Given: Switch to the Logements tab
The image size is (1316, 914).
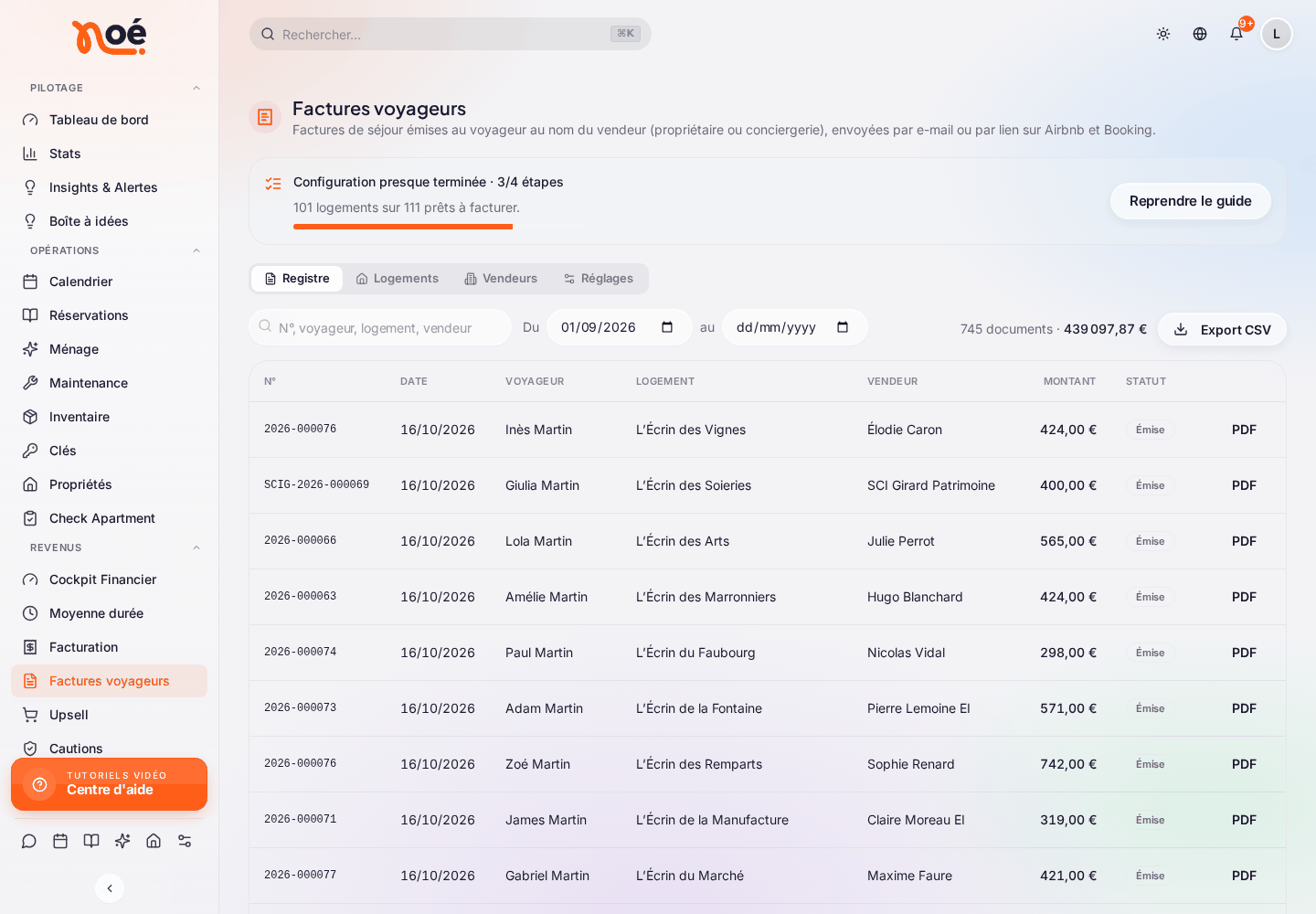Looking at the screenshot, I should (x=398, y=279).
